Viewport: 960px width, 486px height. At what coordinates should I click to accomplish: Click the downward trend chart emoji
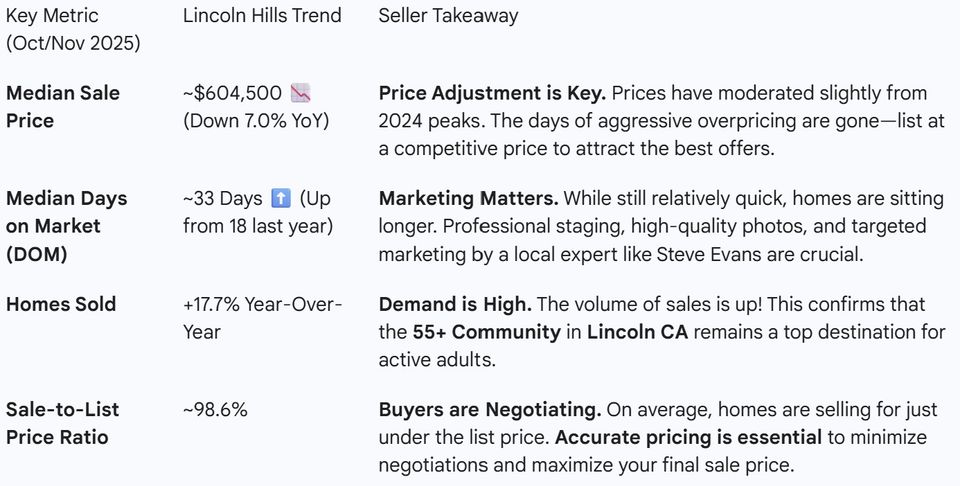point(300,93)
